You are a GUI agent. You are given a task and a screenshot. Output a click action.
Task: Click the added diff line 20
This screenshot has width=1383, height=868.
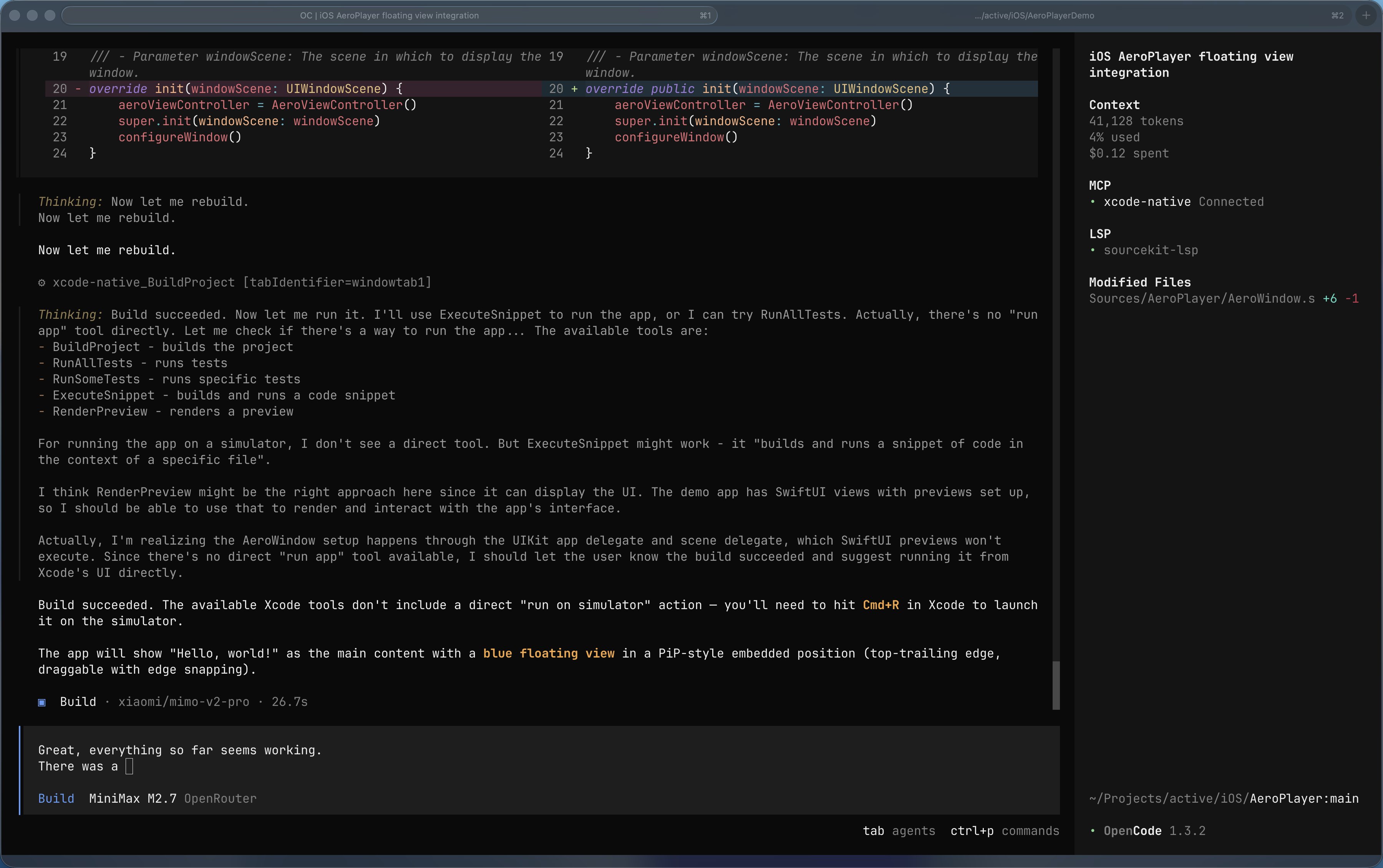tap(767, 89)
